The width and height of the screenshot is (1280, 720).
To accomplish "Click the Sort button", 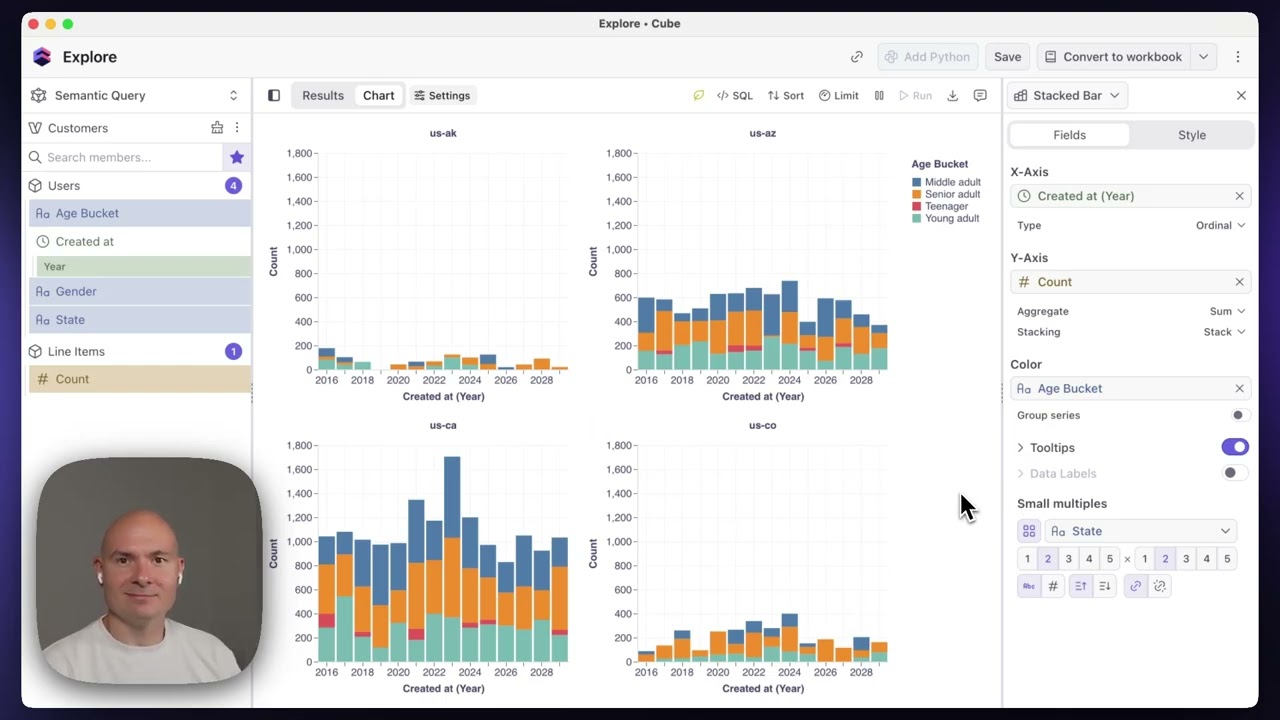I will pos(786,96).
